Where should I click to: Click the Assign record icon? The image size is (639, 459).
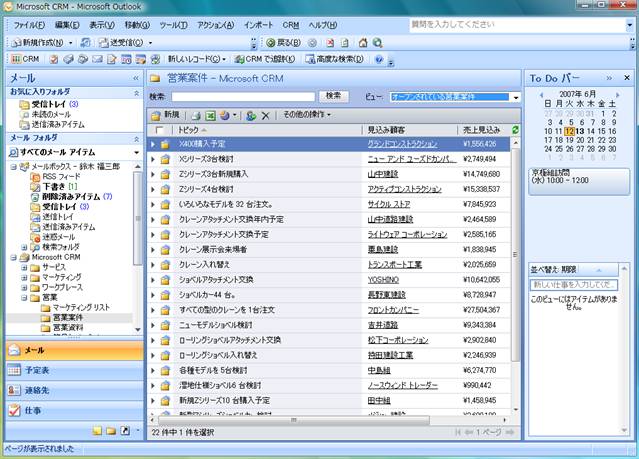[251, 116]
